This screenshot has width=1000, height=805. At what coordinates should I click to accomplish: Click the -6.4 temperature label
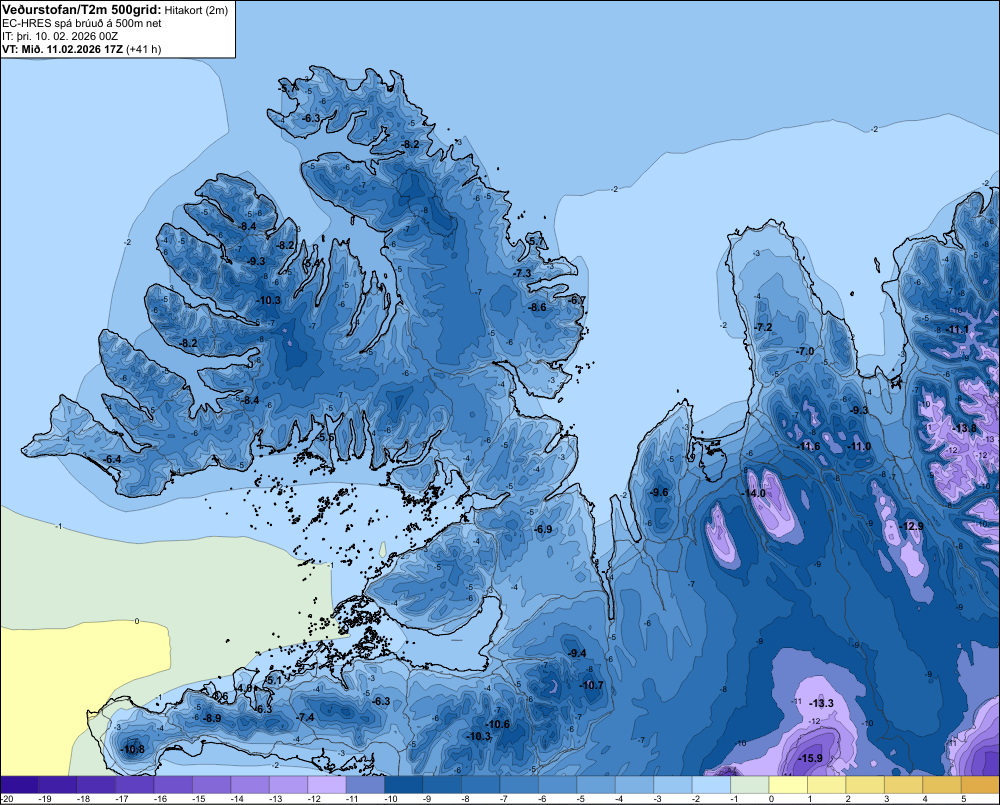[112, 459]
